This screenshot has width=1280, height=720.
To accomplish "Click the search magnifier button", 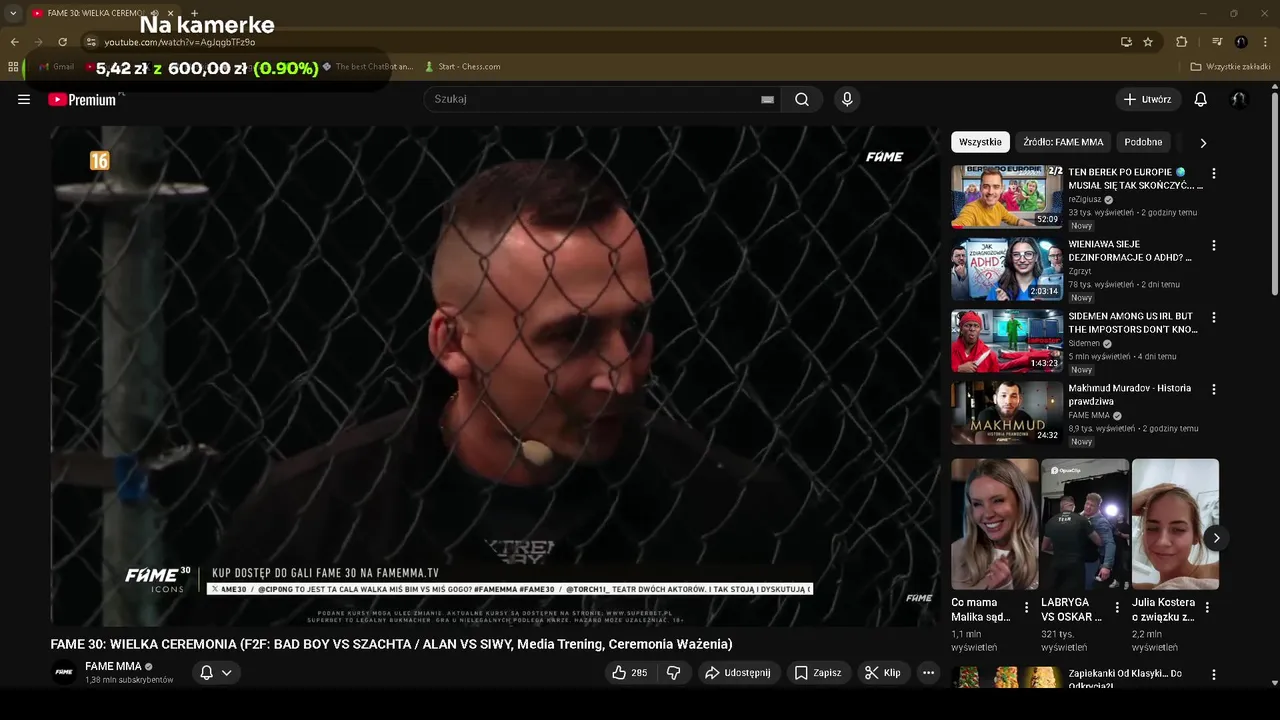I will [802, 99].
